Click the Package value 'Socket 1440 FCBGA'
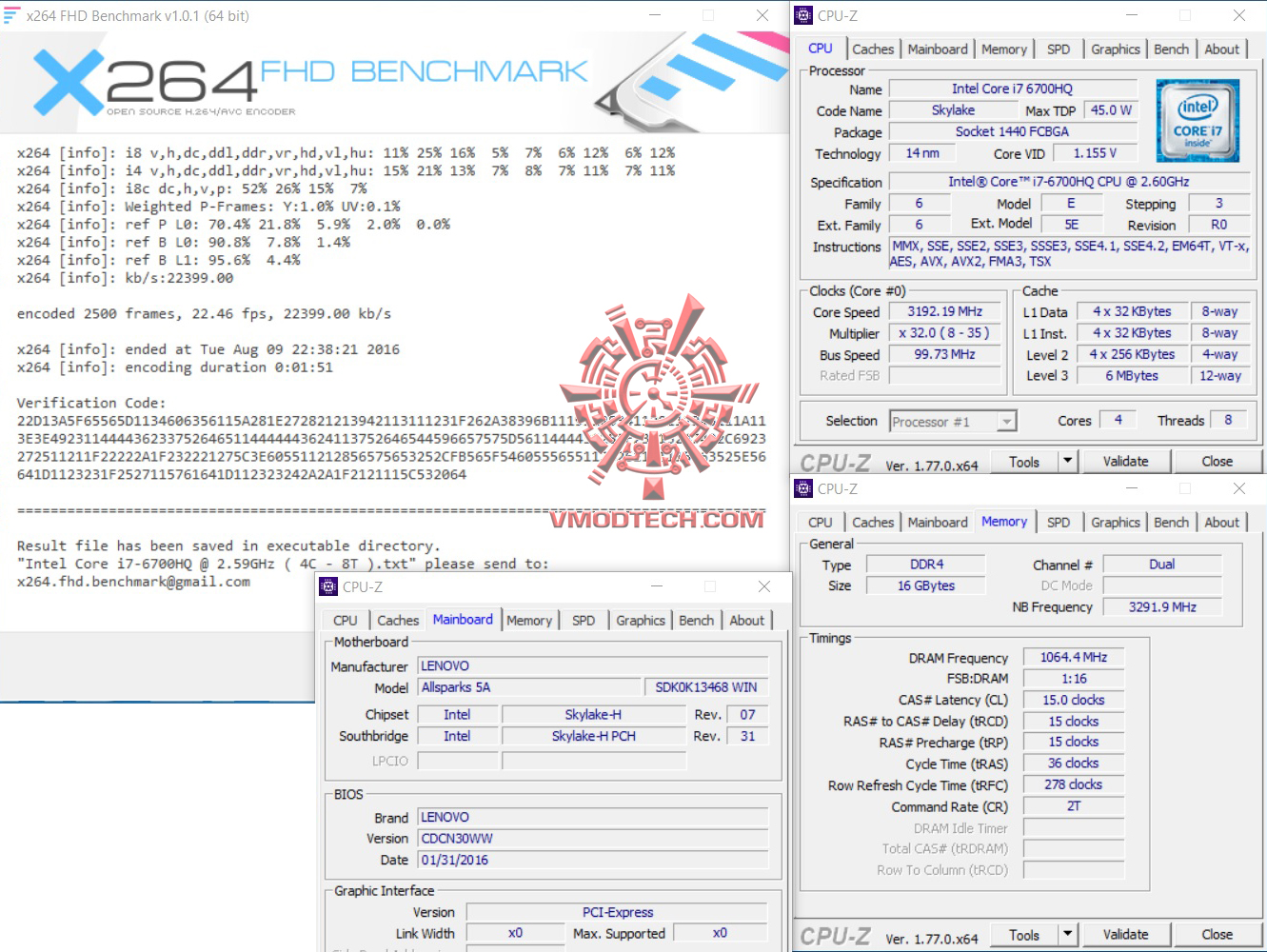 [x=1012, y=132]
